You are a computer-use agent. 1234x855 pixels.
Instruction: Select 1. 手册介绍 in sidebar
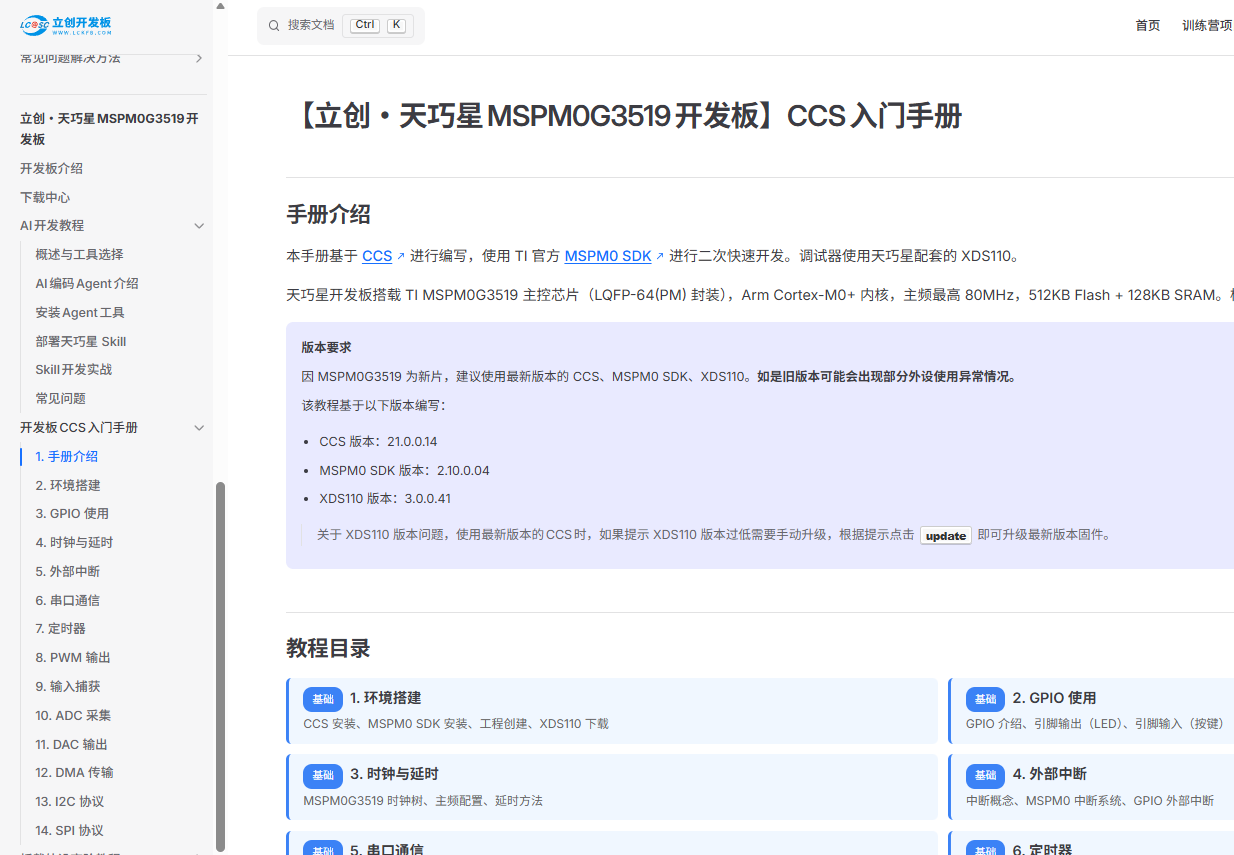click(x=67, y=457)
